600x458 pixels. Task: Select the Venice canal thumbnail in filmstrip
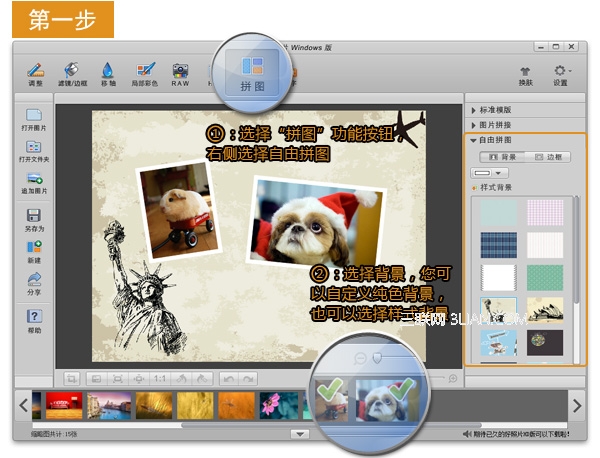[x=109, y=406]
